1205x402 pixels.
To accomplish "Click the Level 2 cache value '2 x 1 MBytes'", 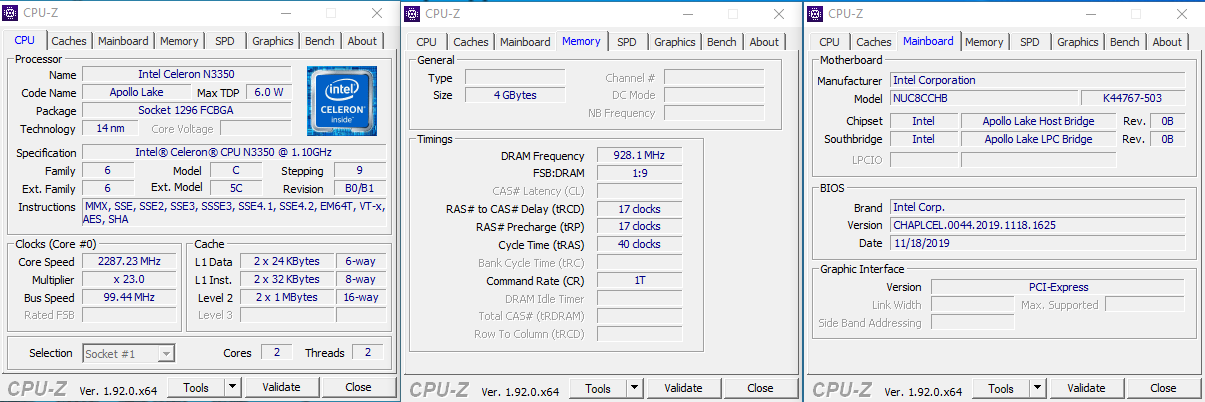I will coord(287,298).
